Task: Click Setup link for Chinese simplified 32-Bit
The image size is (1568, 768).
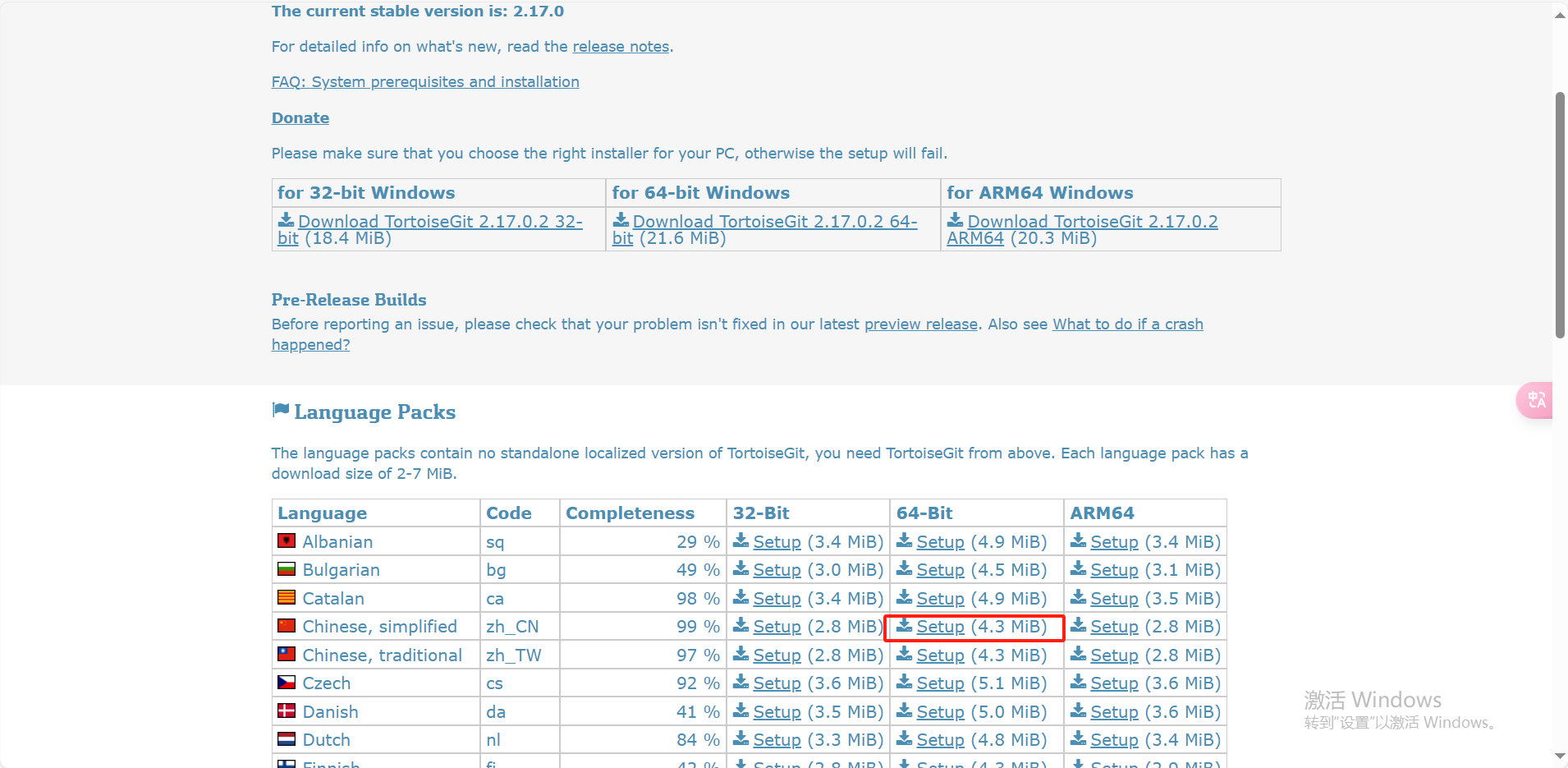Action: point(777,627)
